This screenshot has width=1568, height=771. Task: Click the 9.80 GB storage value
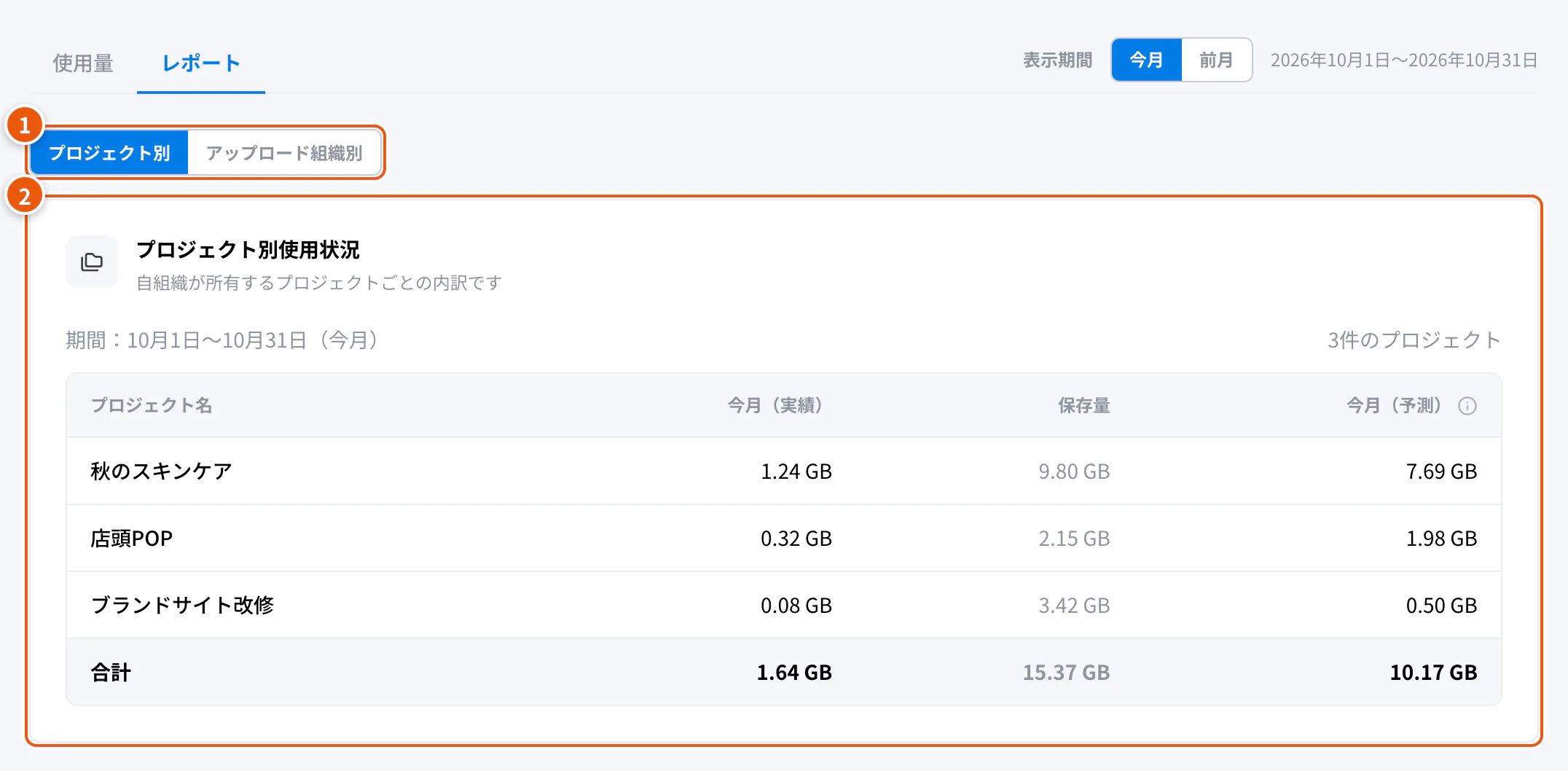click(x=1074, y=471)
